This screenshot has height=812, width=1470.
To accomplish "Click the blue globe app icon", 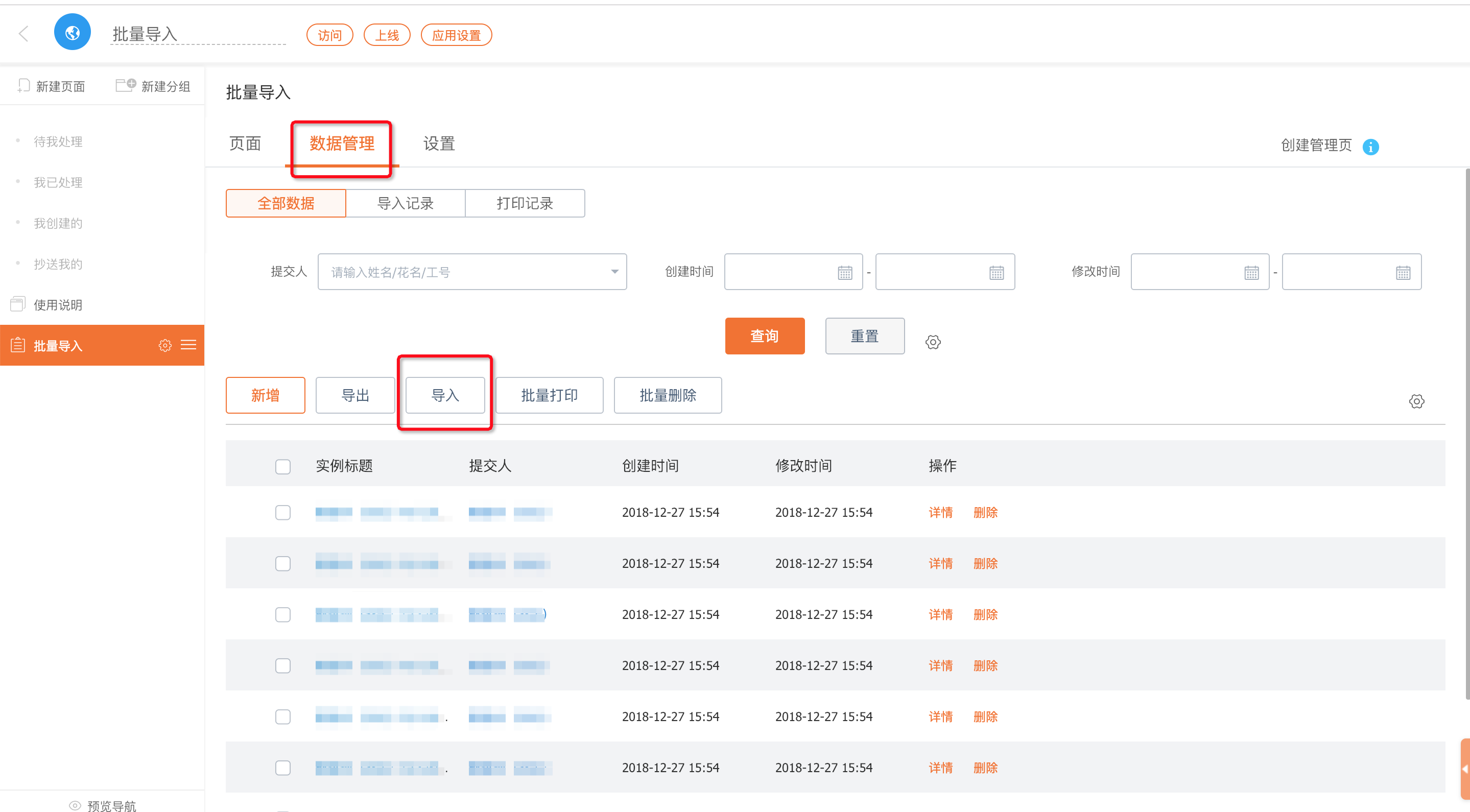I will 73,33.
